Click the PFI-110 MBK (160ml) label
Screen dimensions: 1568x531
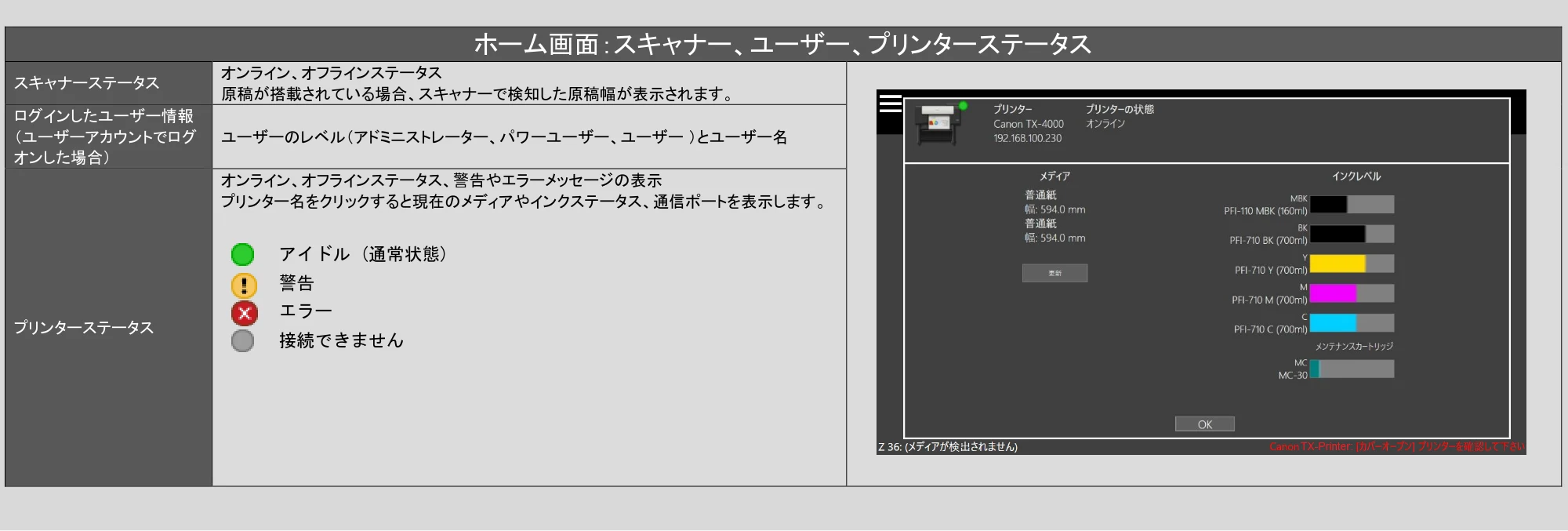click(x=1265, y=211)
